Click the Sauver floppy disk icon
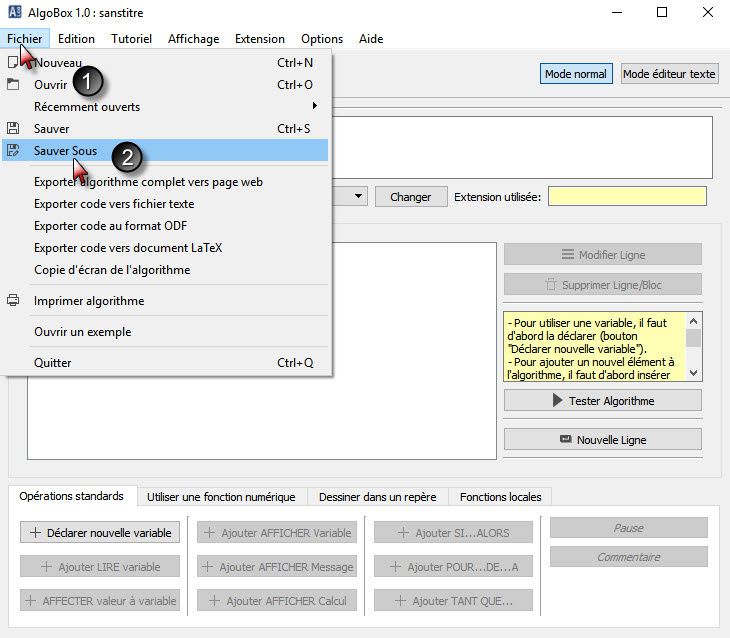 13,129
